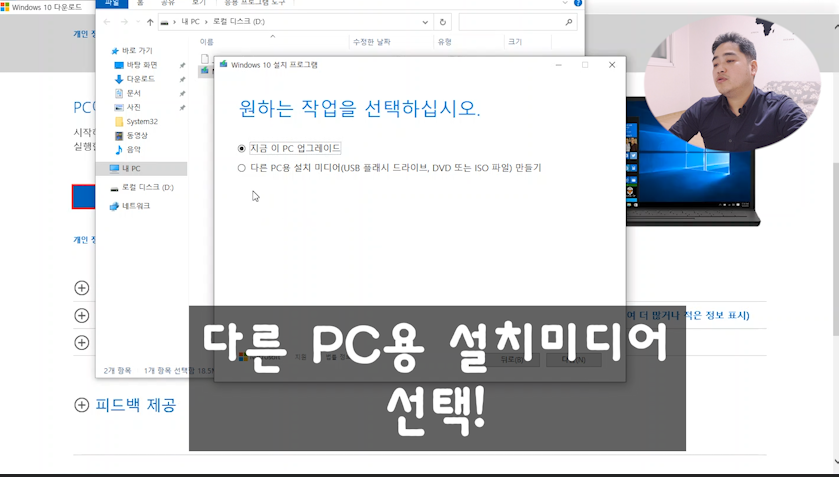Select 로컬 디스크 (D:) in the navigation pane
The width and height of the screenshot is (839, 477).
(148, 187)
